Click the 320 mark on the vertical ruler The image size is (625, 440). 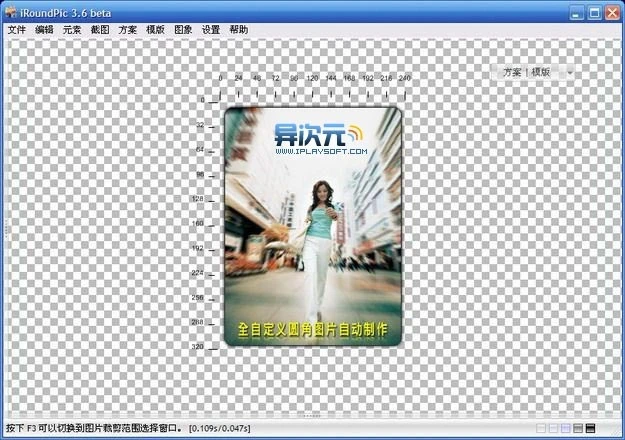click(198, 347)
